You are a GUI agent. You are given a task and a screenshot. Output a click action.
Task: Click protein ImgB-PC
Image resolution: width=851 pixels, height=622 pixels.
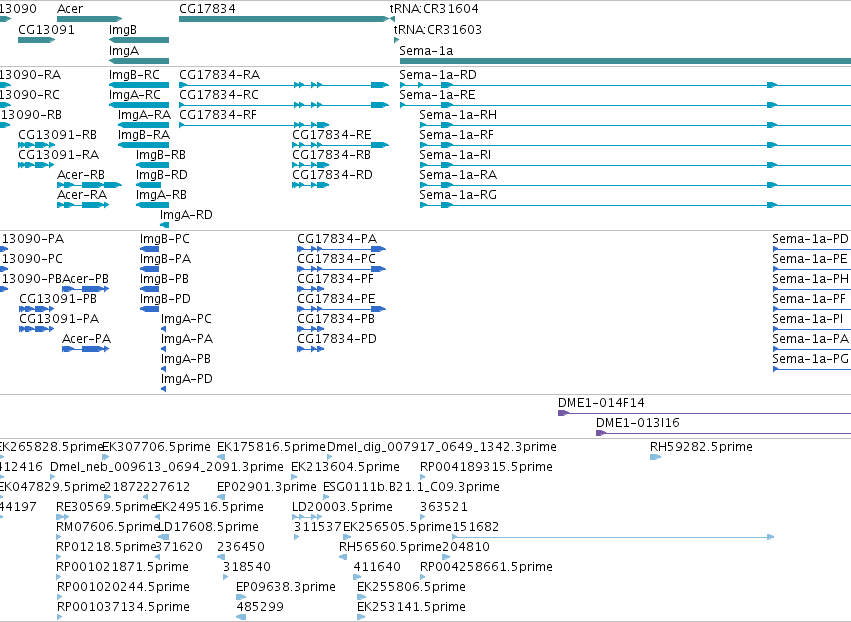point(149,249)
